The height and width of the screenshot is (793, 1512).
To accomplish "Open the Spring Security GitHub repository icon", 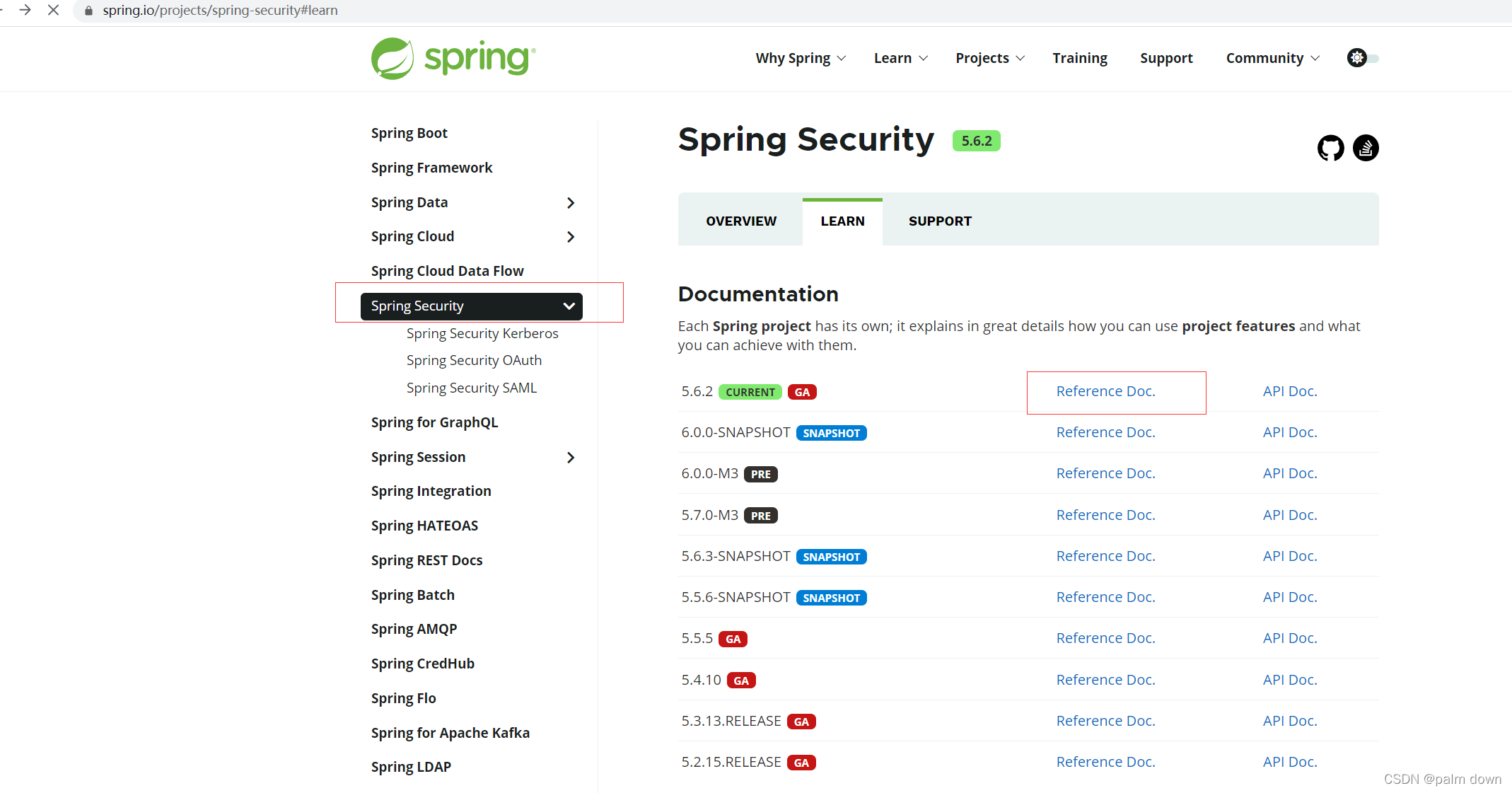I will [1330, 148].
